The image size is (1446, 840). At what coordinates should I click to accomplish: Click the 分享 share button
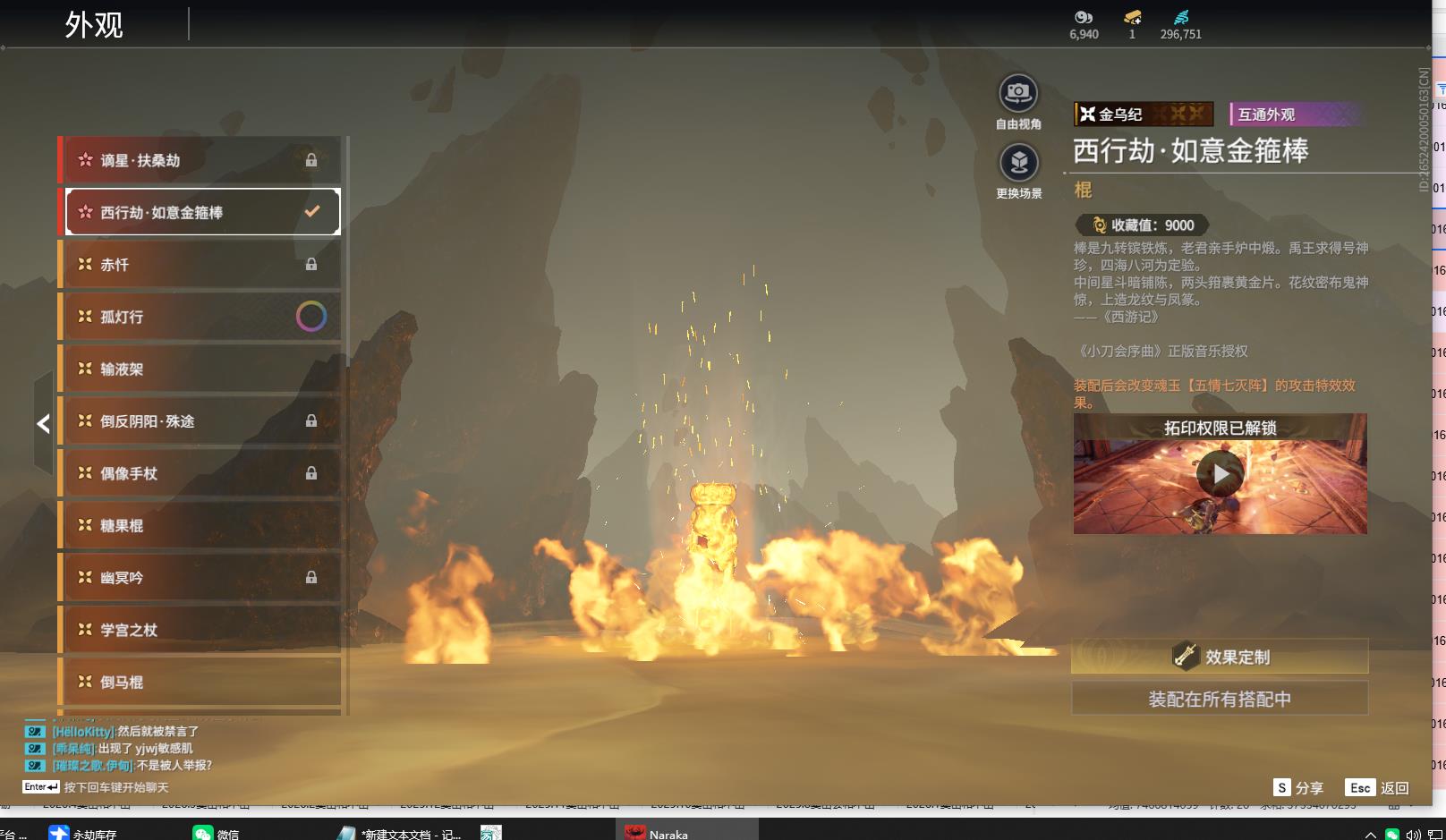coord(1298,787)
